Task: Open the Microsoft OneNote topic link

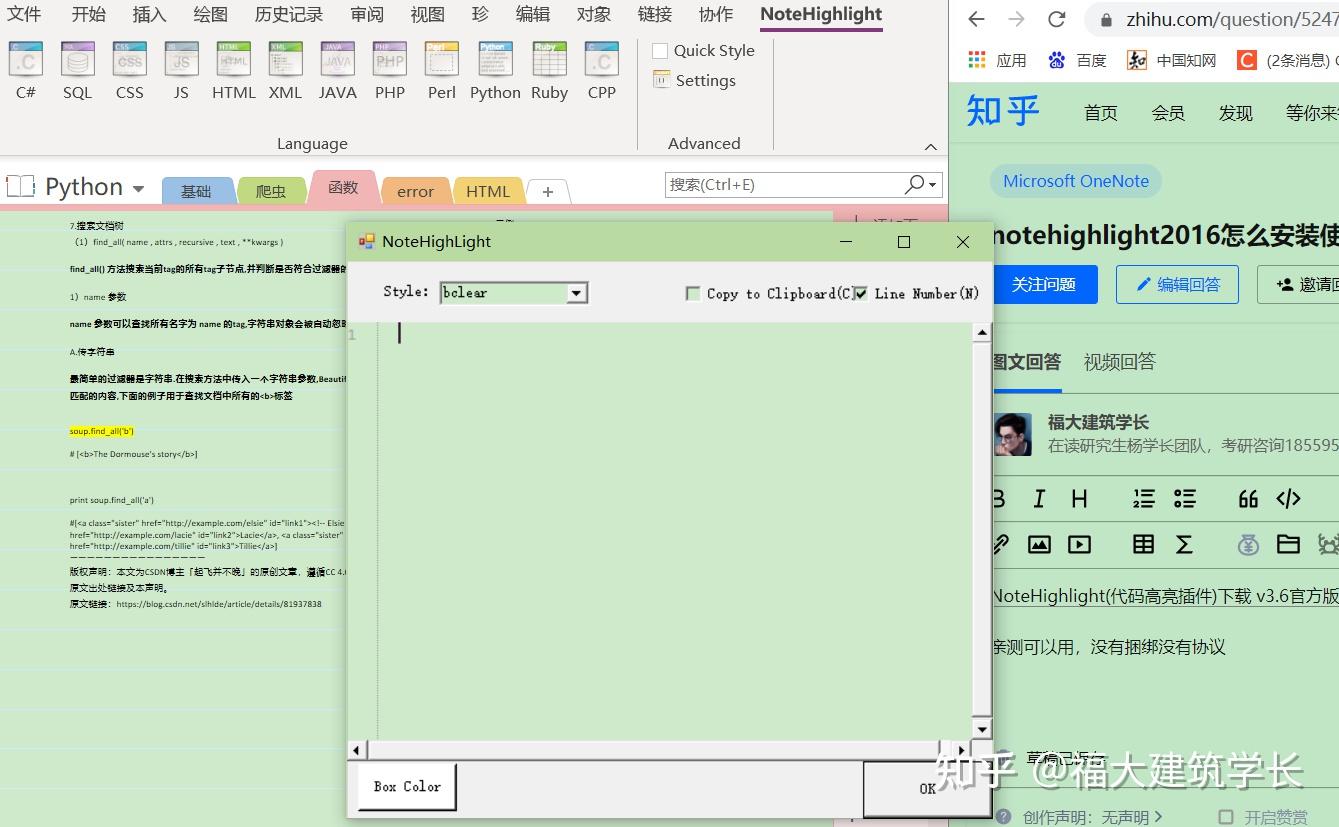Action: point(1076,181)
